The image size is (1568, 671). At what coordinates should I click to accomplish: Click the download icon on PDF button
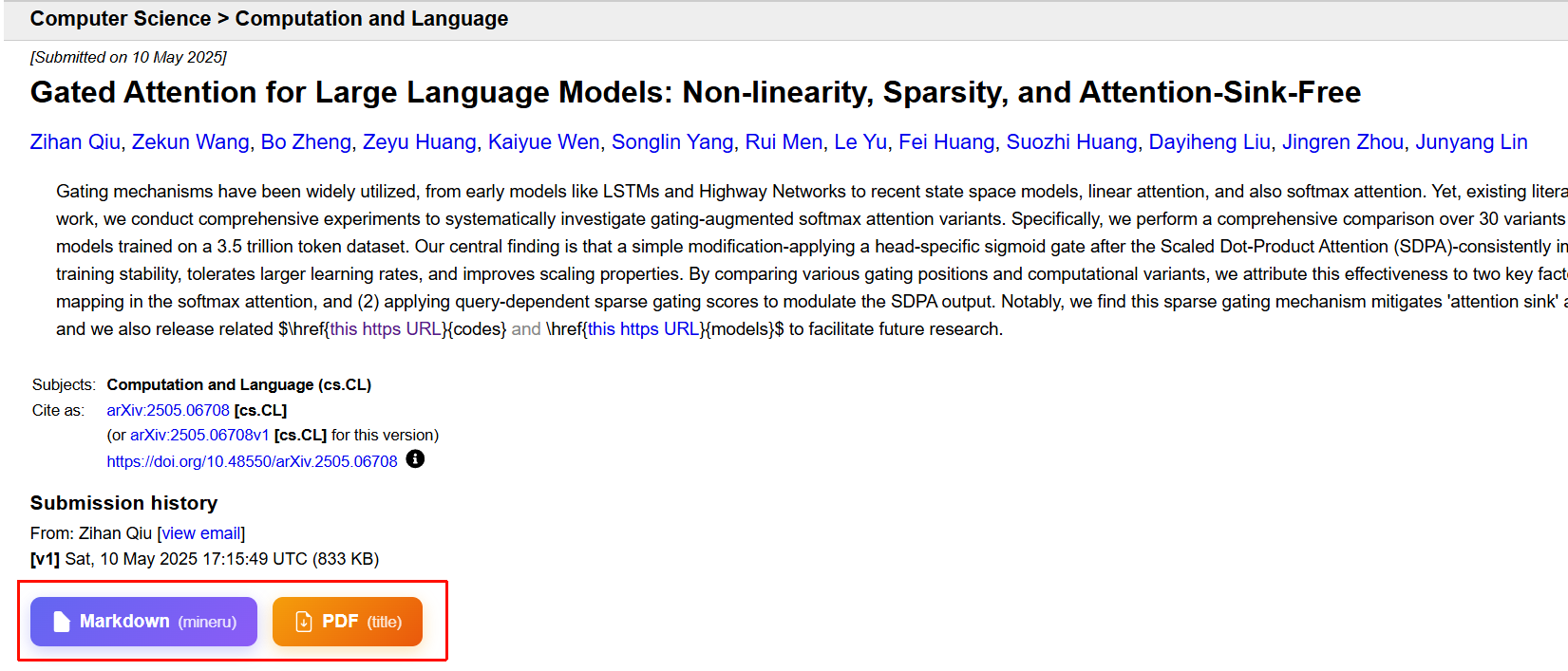[304, 622]
